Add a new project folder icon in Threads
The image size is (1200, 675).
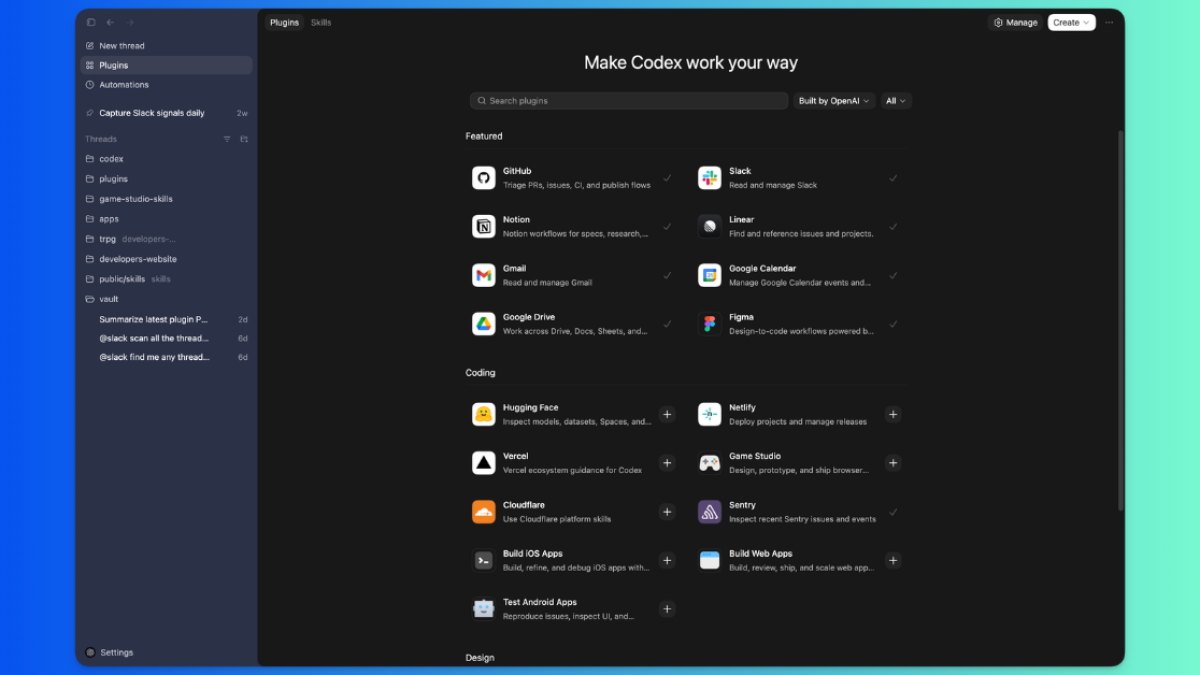244,139
